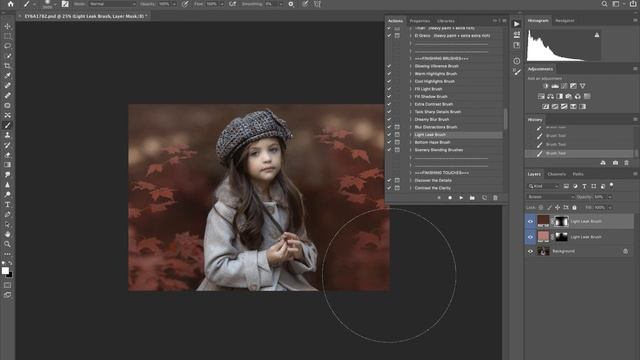Select the Crop tool

pyautogui.click(x=7, y=66)
